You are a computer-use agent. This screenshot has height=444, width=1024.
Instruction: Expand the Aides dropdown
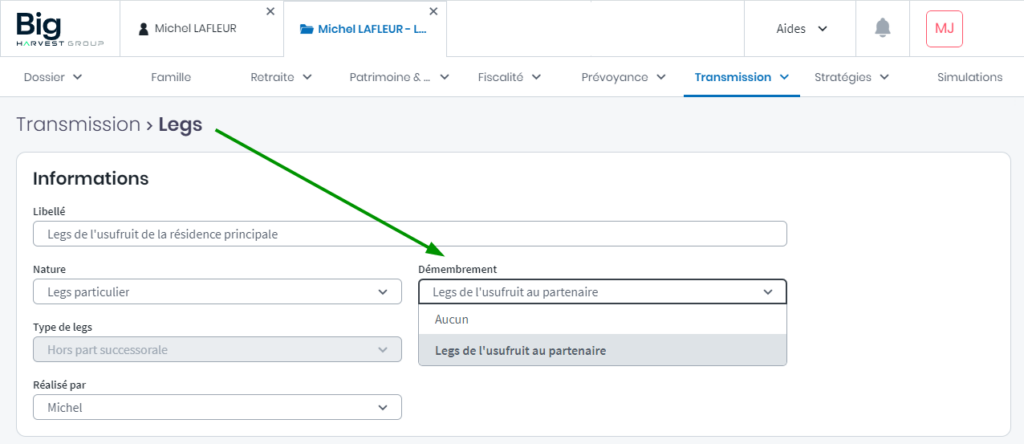click(x=802, y=28)
